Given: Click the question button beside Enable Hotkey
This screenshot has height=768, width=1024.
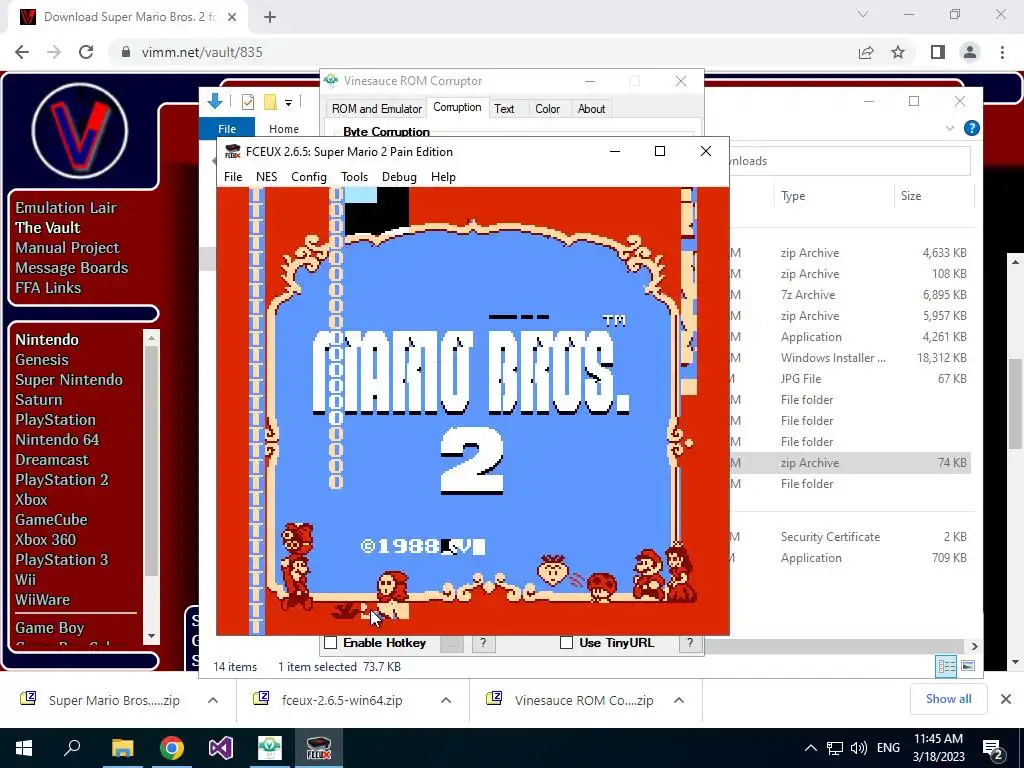Looking at the screenshot, I should [483, 643].
